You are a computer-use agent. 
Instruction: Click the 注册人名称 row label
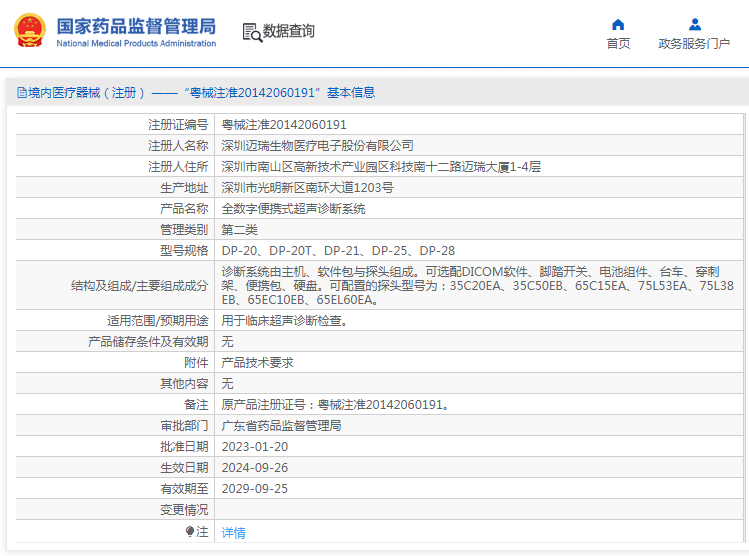178,146
